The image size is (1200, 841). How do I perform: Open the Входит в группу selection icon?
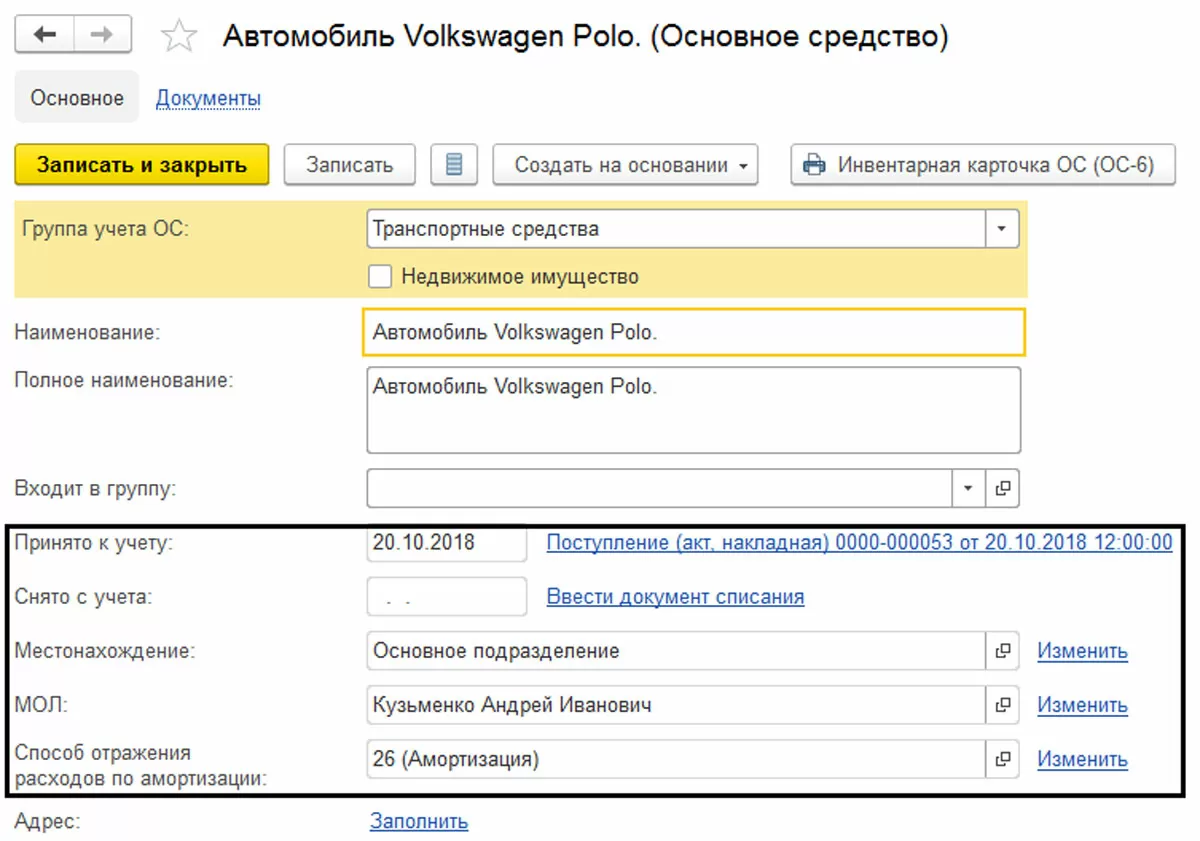pos(1002,488)
